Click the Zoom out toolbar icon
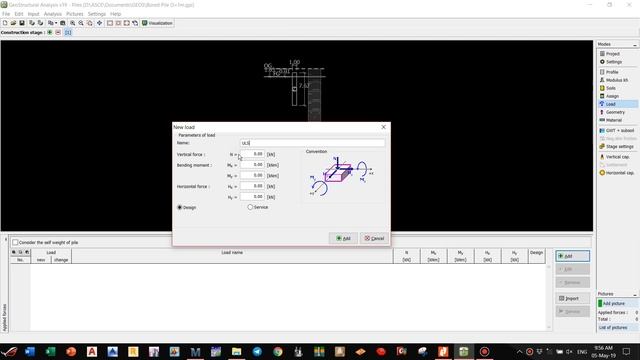 [81, 23]
